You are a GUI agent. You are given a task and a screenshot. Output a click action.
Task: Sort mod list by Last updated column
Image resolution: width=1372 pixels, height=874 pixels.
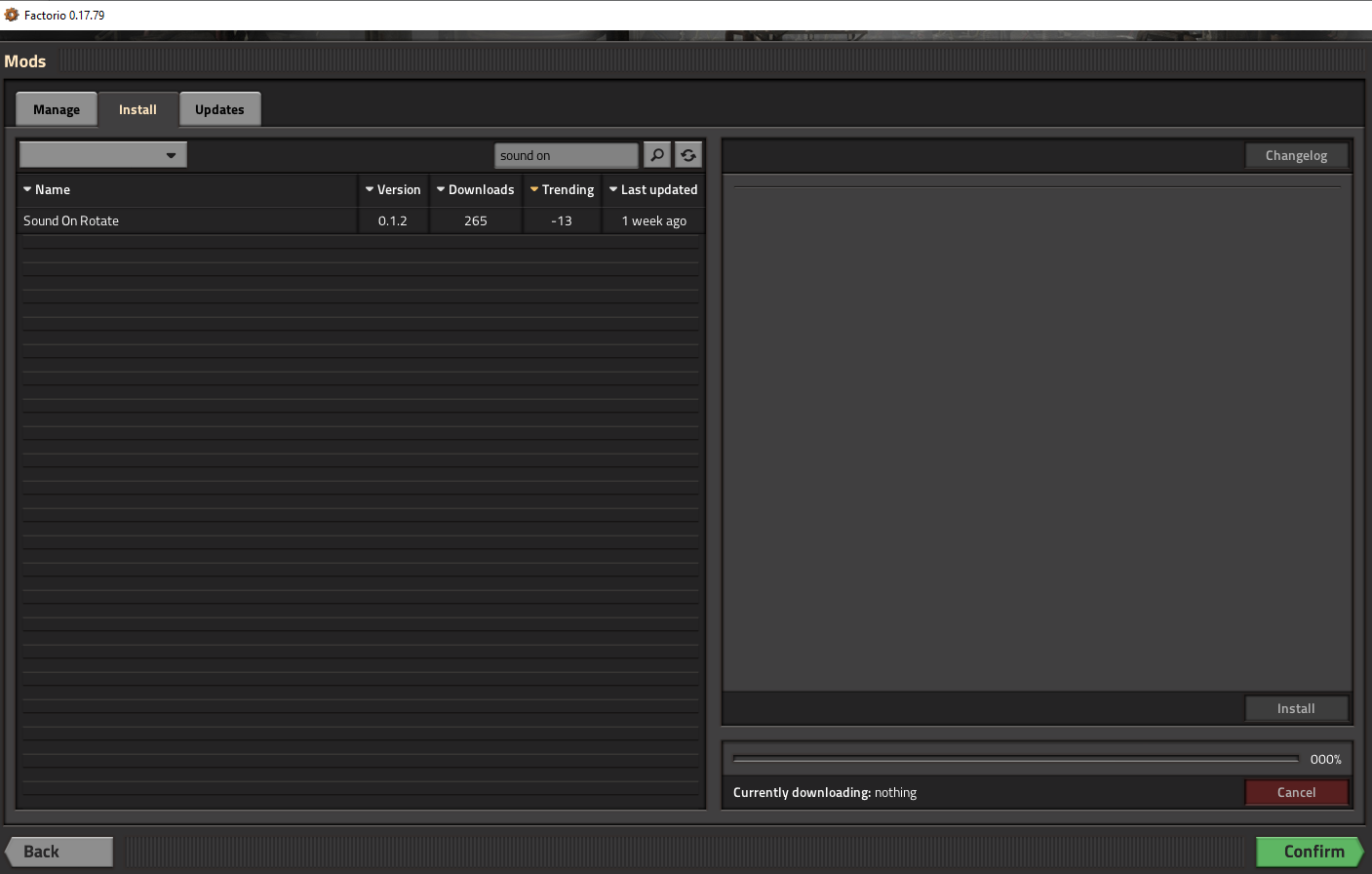[x=653, y=189]
